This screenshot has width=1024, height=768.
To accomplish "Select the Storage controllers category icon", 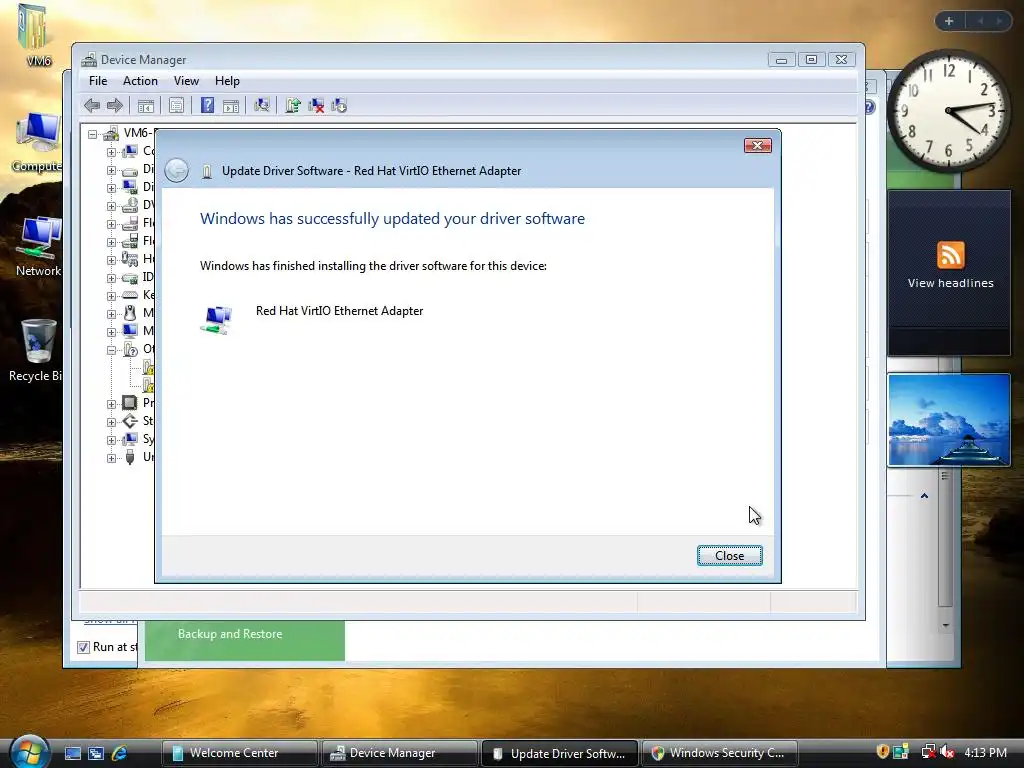I will (x=130, y=421).
